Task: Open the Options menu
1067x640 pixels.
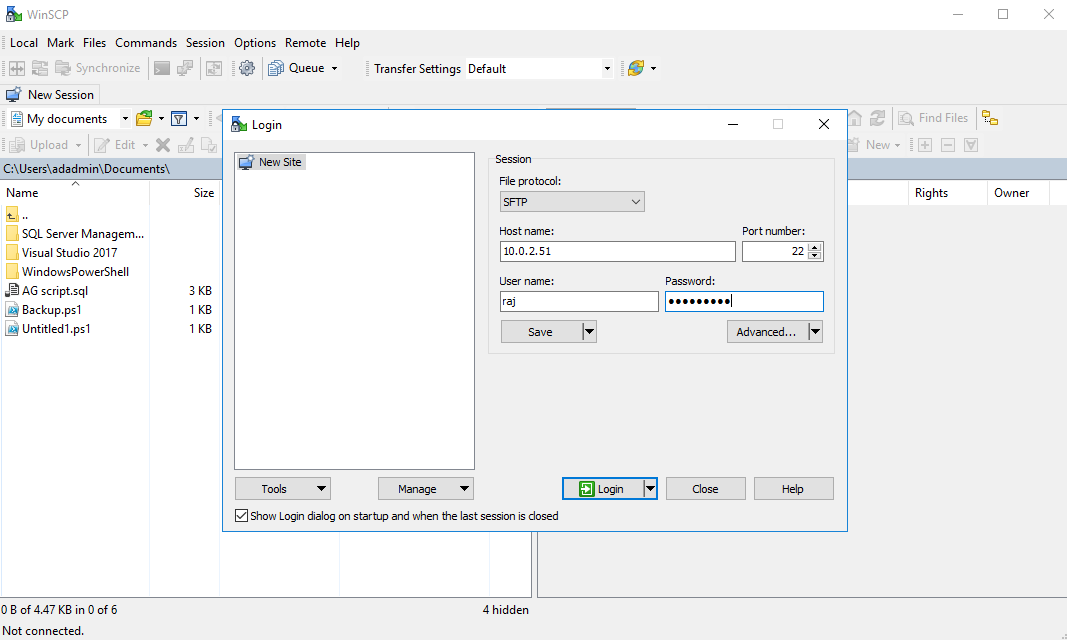Action: [255, 43]
